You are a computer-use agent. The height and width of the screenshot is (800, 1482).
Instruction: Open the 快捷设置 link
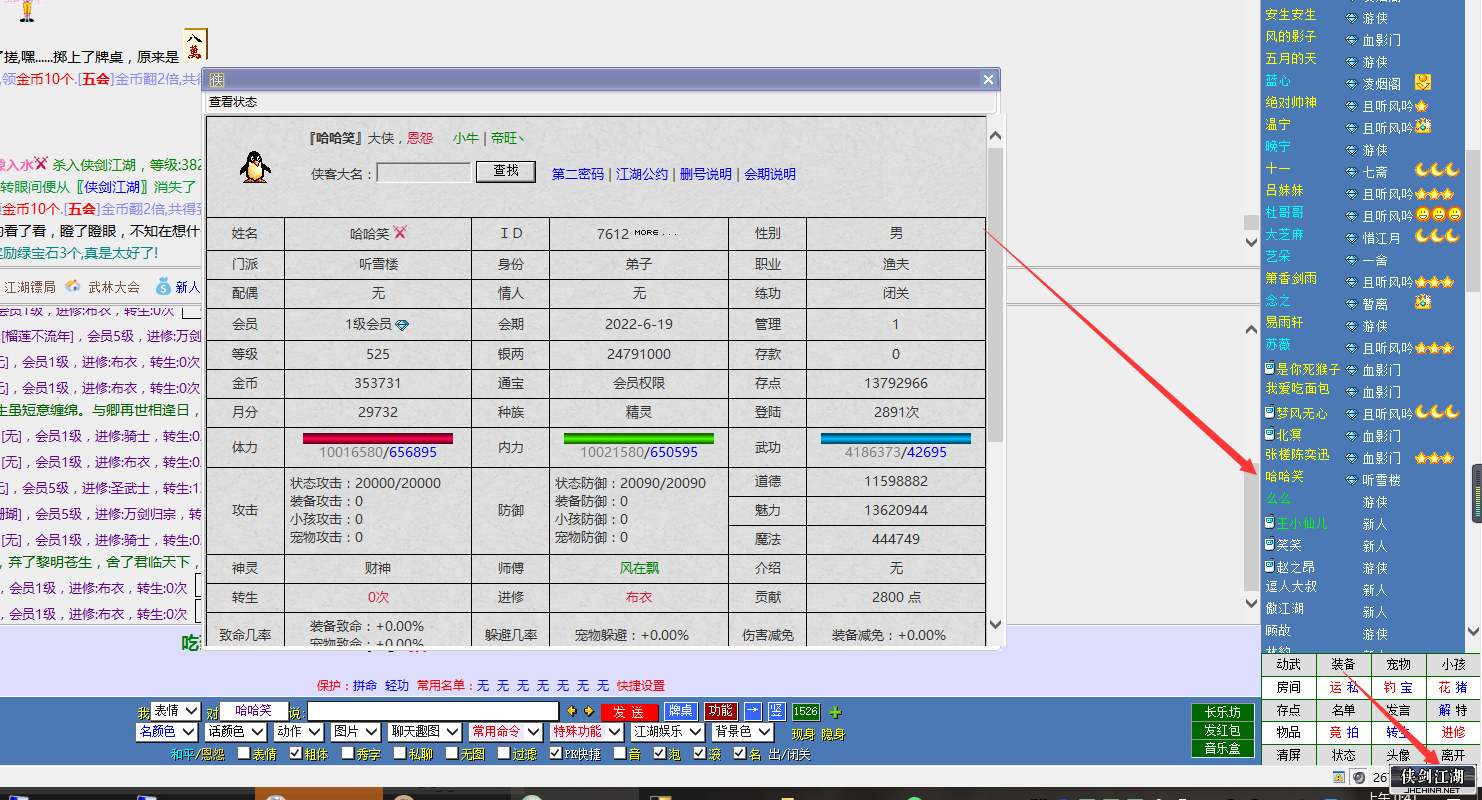click(x=641, y=686)
